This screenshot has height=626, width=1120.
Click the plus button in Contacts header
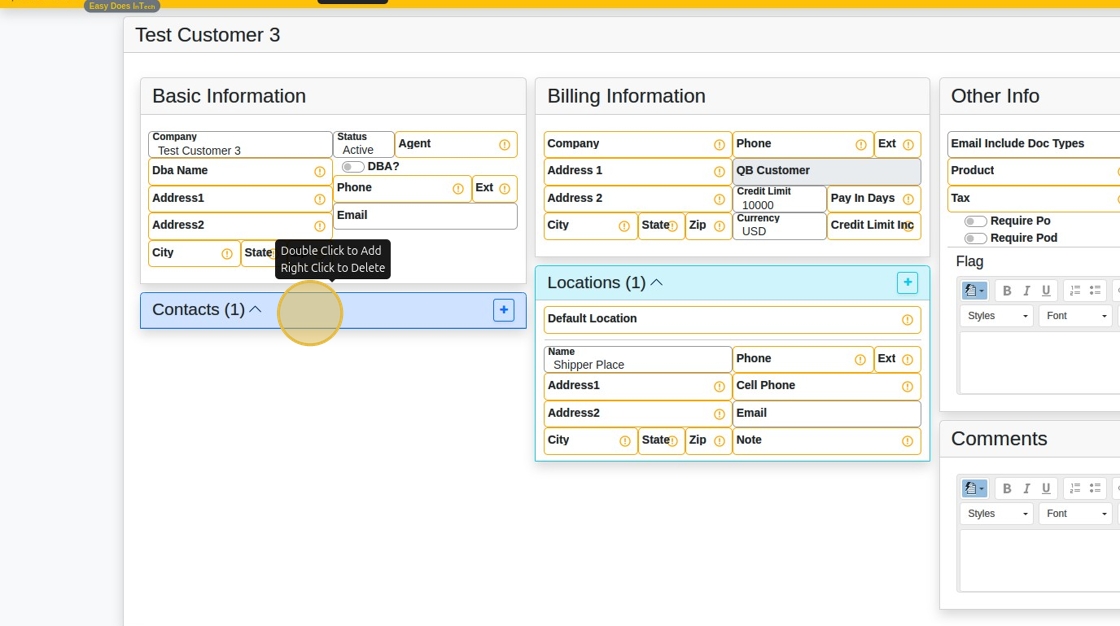(504, 310)
